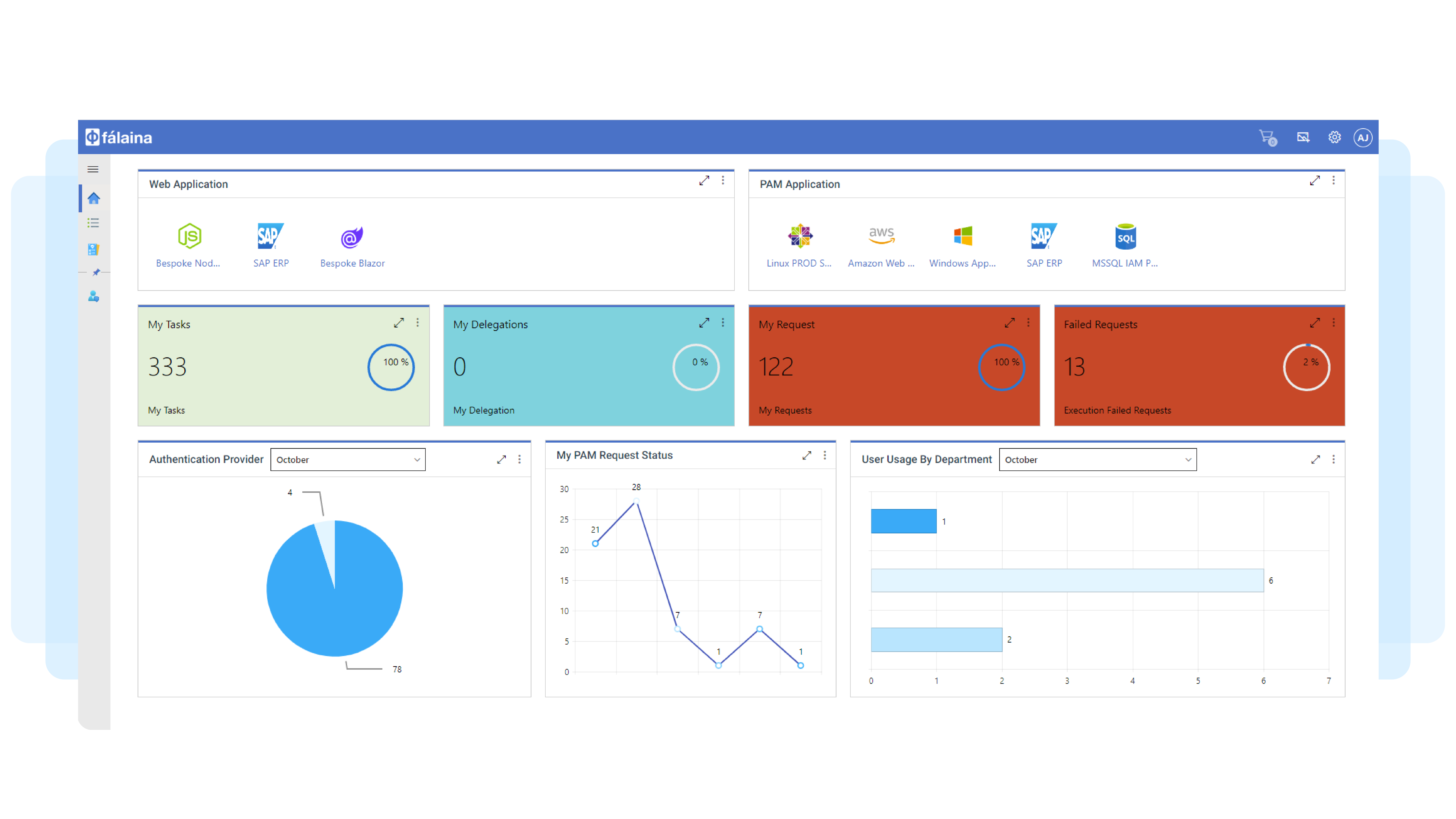
Task: Expand My PAM Request Status chart
Action: [x=807, y=455]
